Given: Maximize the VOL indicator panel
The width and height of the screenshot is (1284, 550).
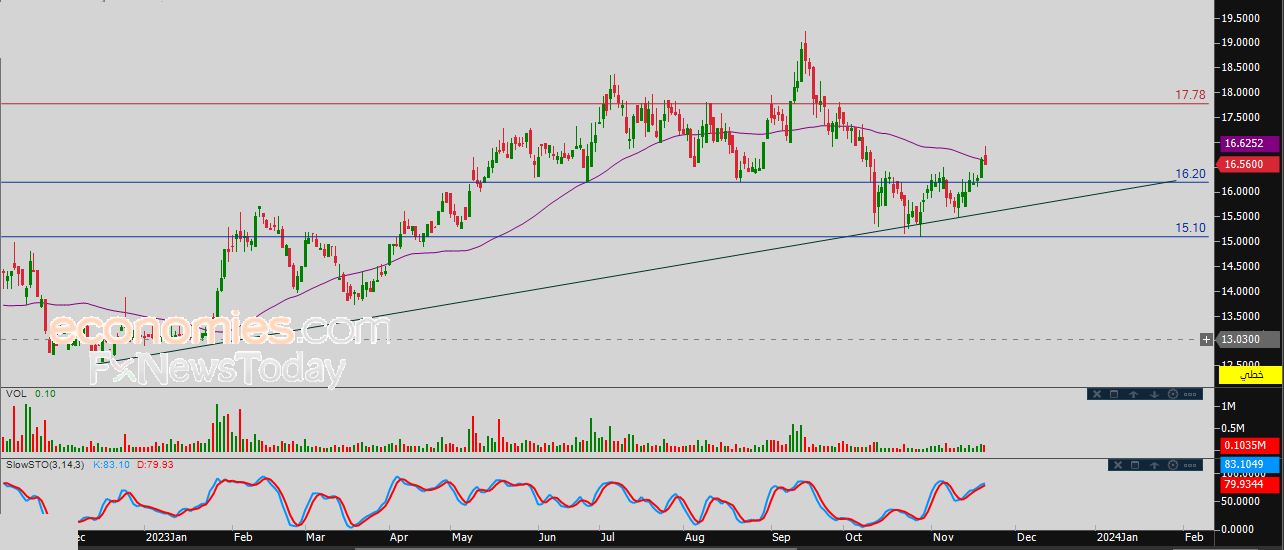Looking at the screenshot, I should pos(1115,394).
